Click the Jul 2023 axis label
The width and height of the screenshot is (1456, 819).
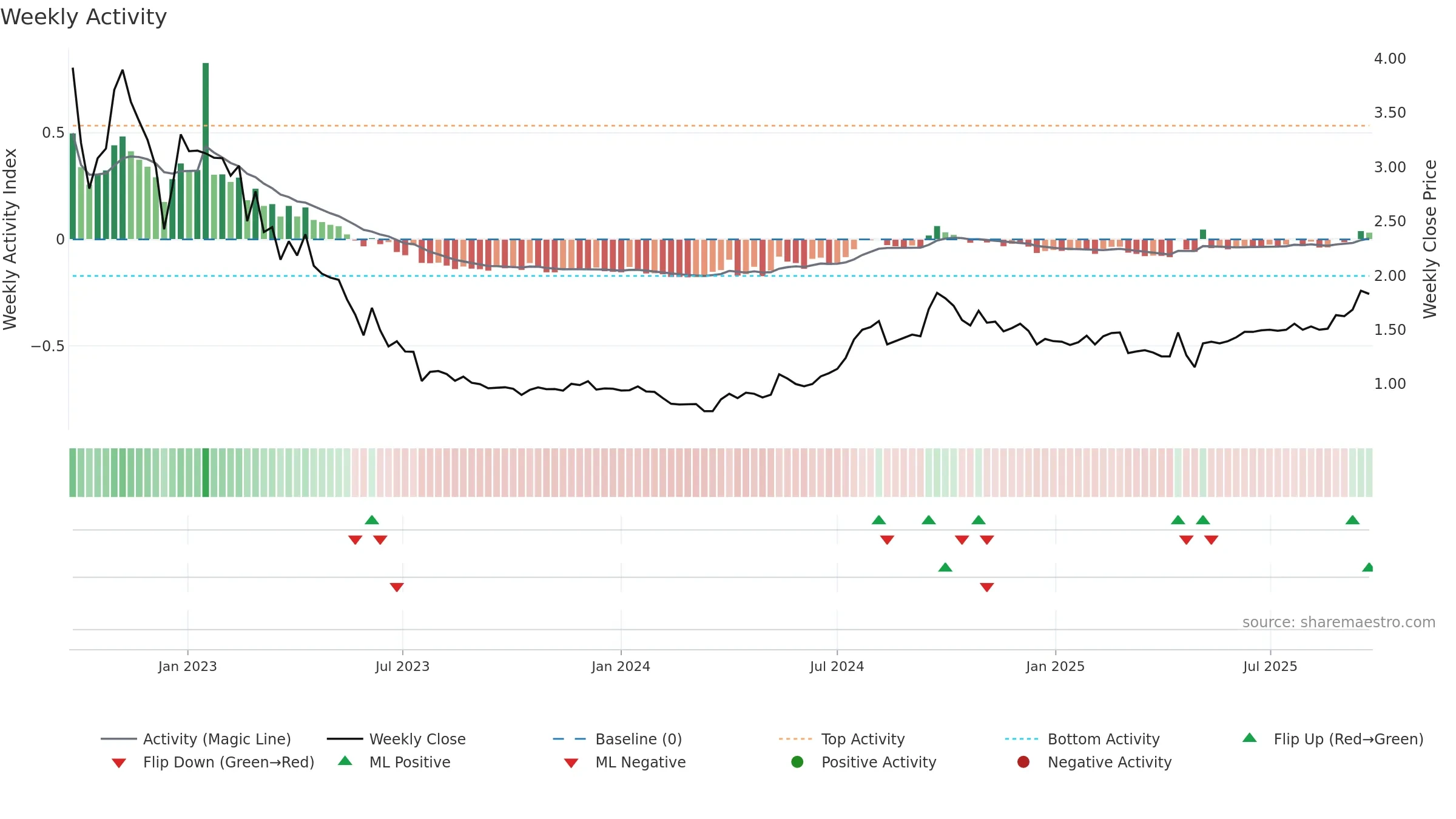coord(402,666)
